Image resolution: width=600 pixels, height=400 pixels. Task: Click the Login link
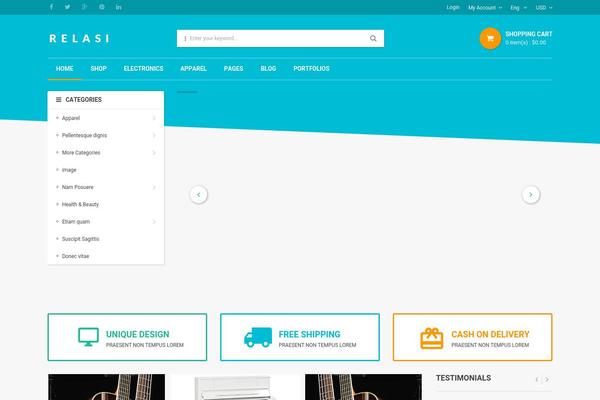[453, 7]
